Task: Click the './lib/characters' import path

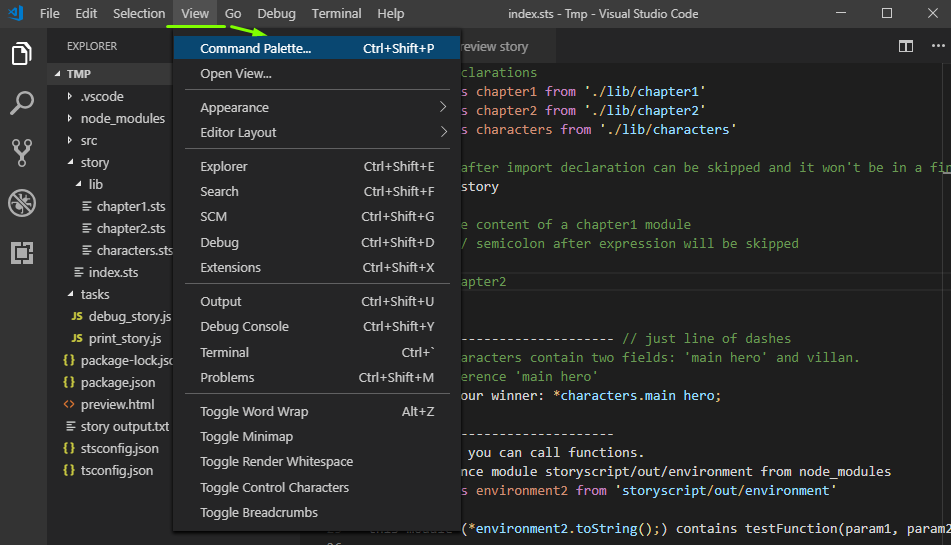Action: [668, 129]
